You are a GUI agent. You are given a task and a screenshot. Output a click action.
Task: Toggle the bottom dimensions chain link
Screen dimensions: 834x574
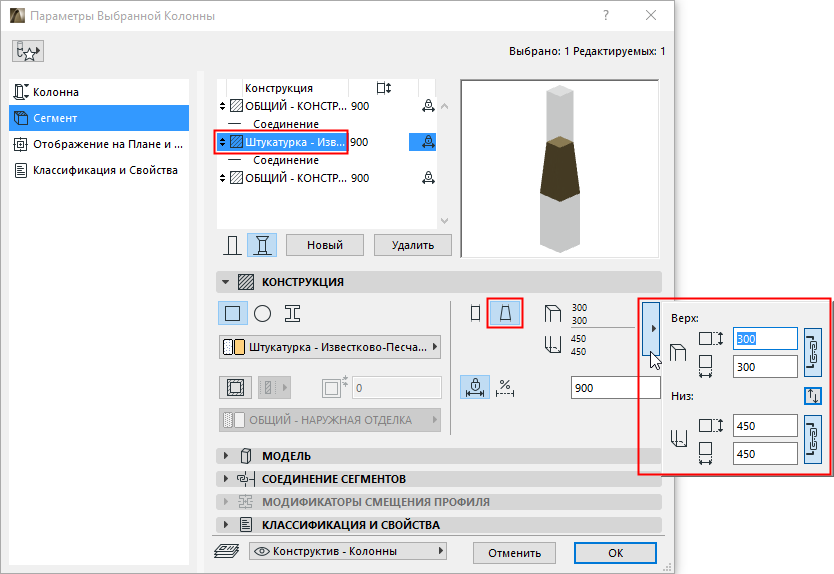tap(813, 439)
